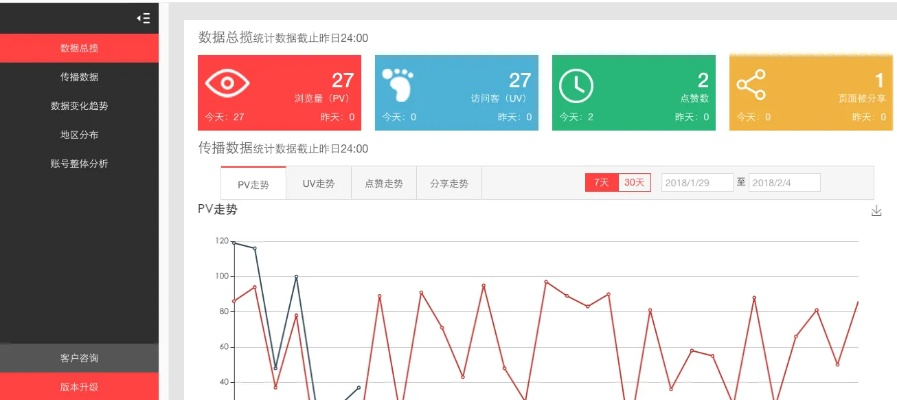Open 地区分布 sidebar item
Screen dimensions: 897x400
[x=79, y=134]
